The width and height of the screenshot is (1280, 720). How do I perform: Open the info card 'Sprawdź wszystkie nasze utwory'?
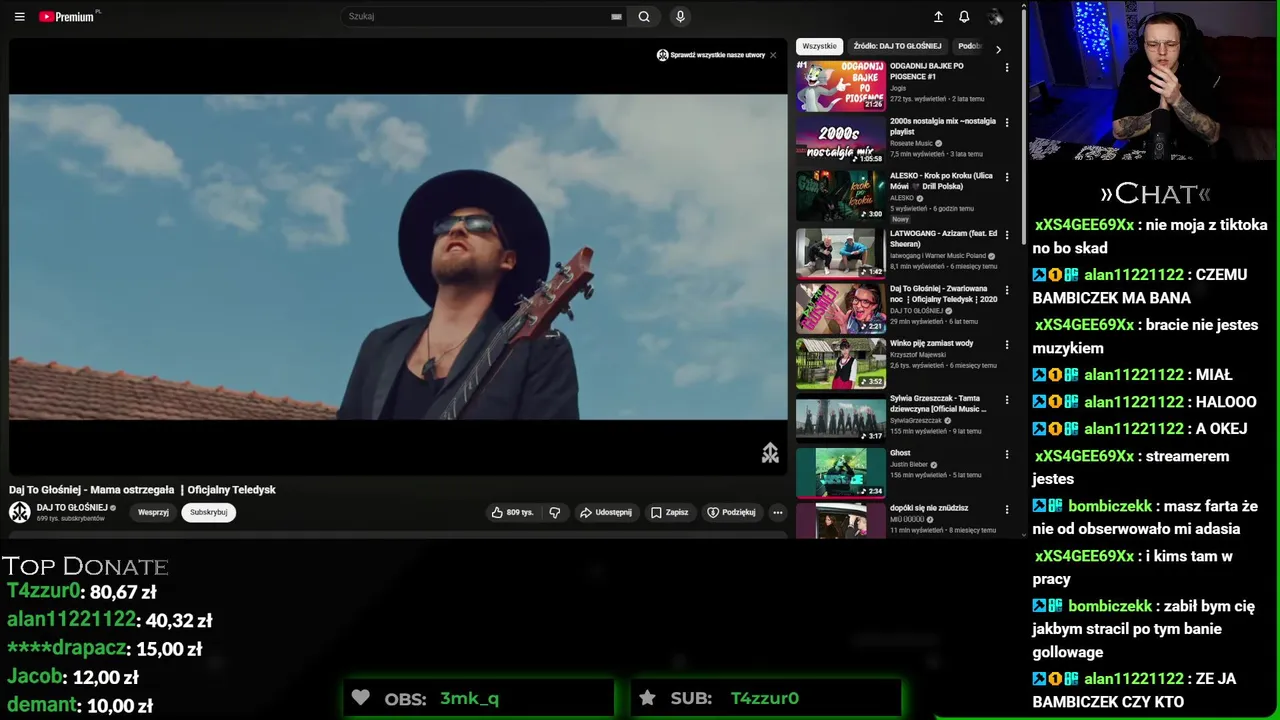coord(711,55)
